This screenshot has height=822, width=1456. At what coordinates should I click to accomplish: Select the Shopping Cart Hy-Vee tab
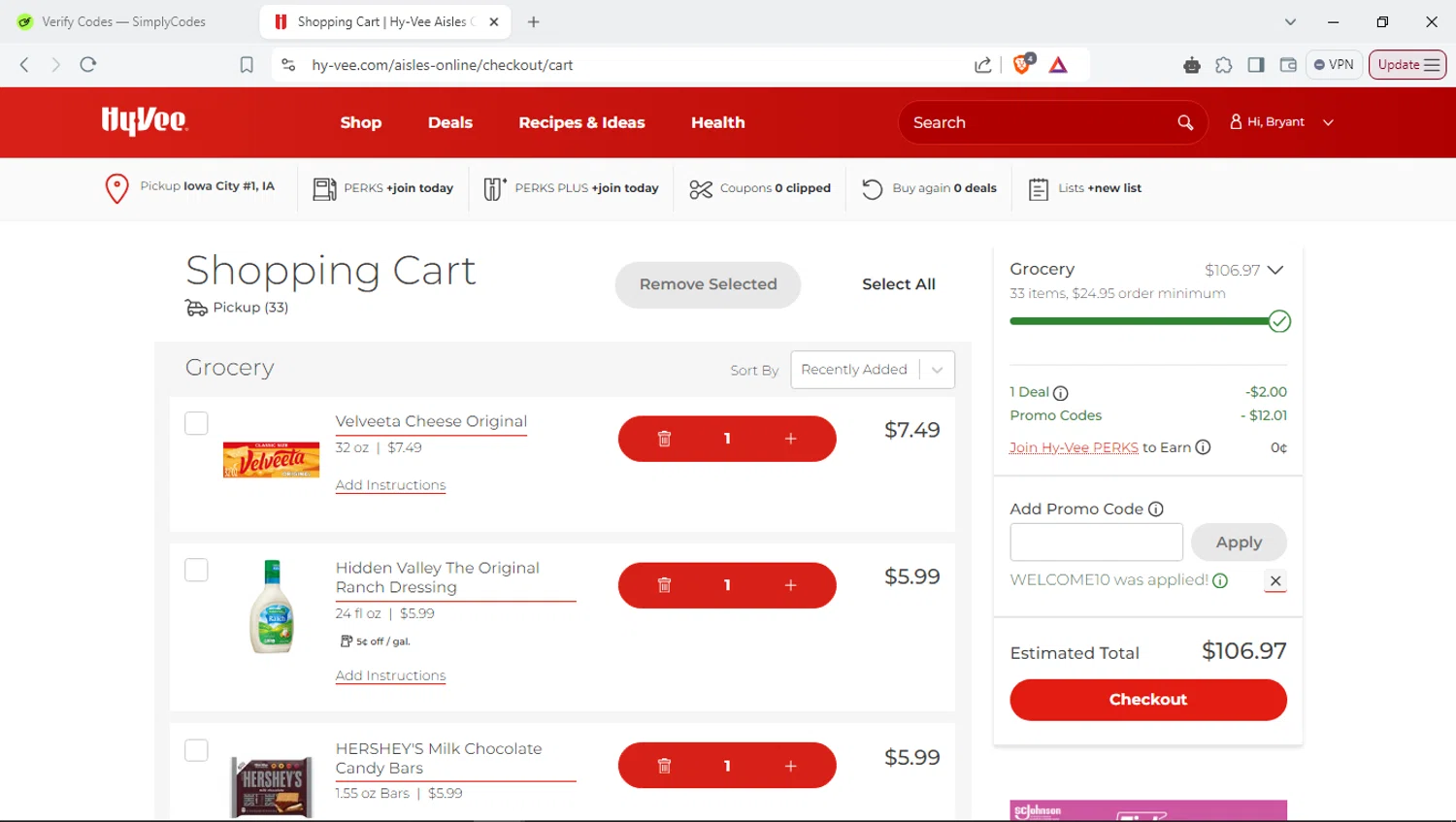point(386,21)
